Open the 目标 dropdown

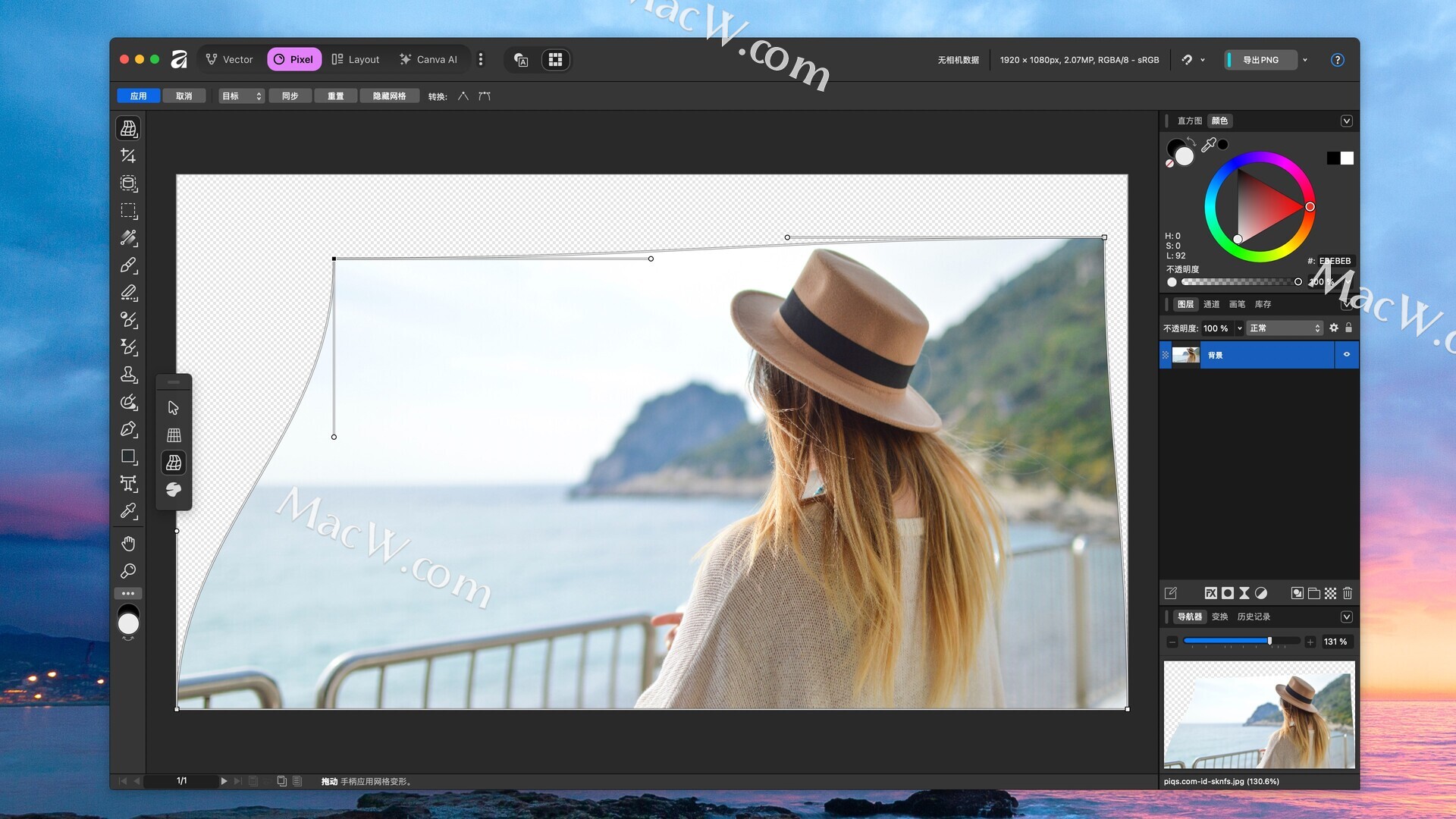coord(241,96)
